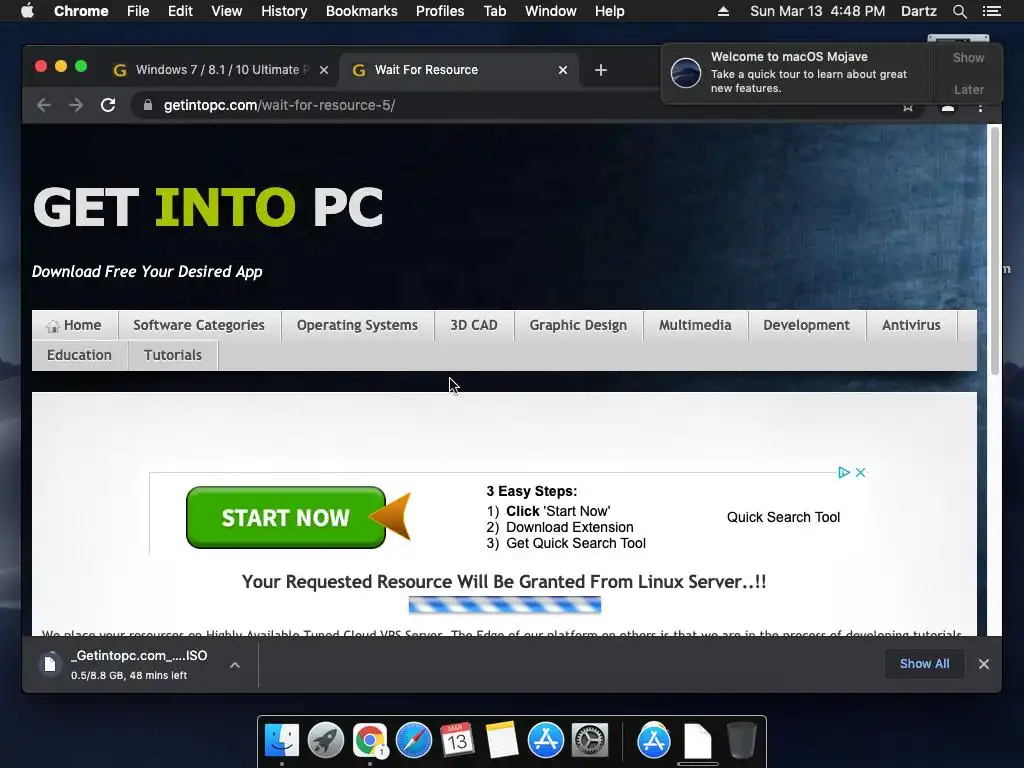1024x768 pixels.
Task: Close the Wait For Resource tab
Action: [563, 70]
